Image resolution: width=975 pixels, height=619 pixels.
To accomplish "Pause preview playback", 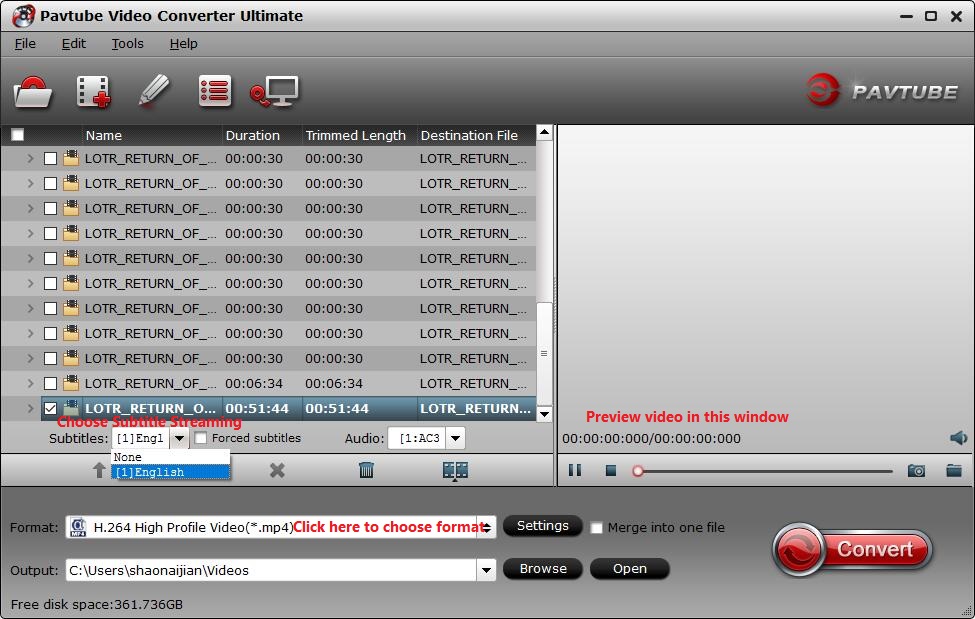I will 575,470.
